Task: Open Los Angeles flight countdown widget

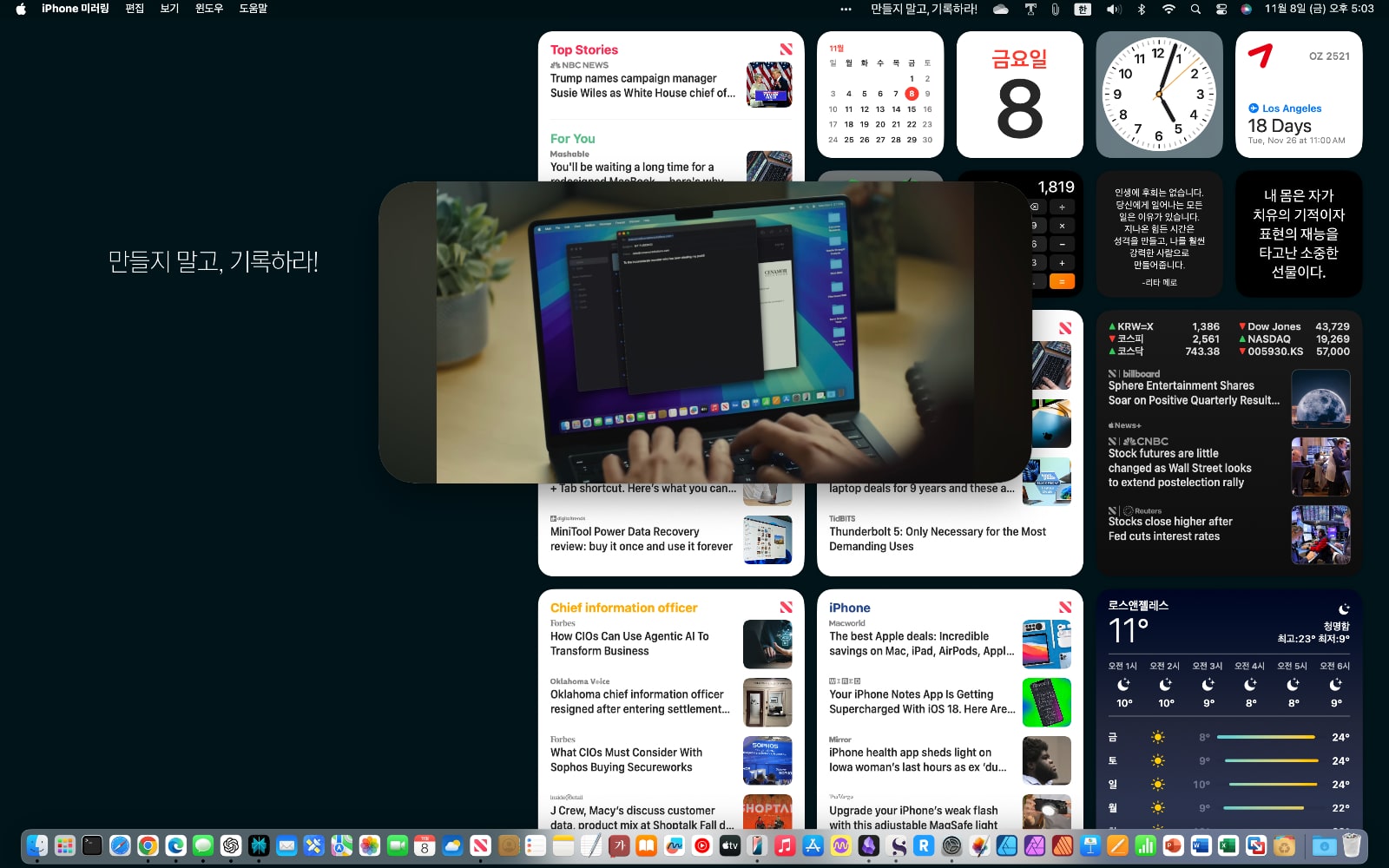Action: point(1299,95)
